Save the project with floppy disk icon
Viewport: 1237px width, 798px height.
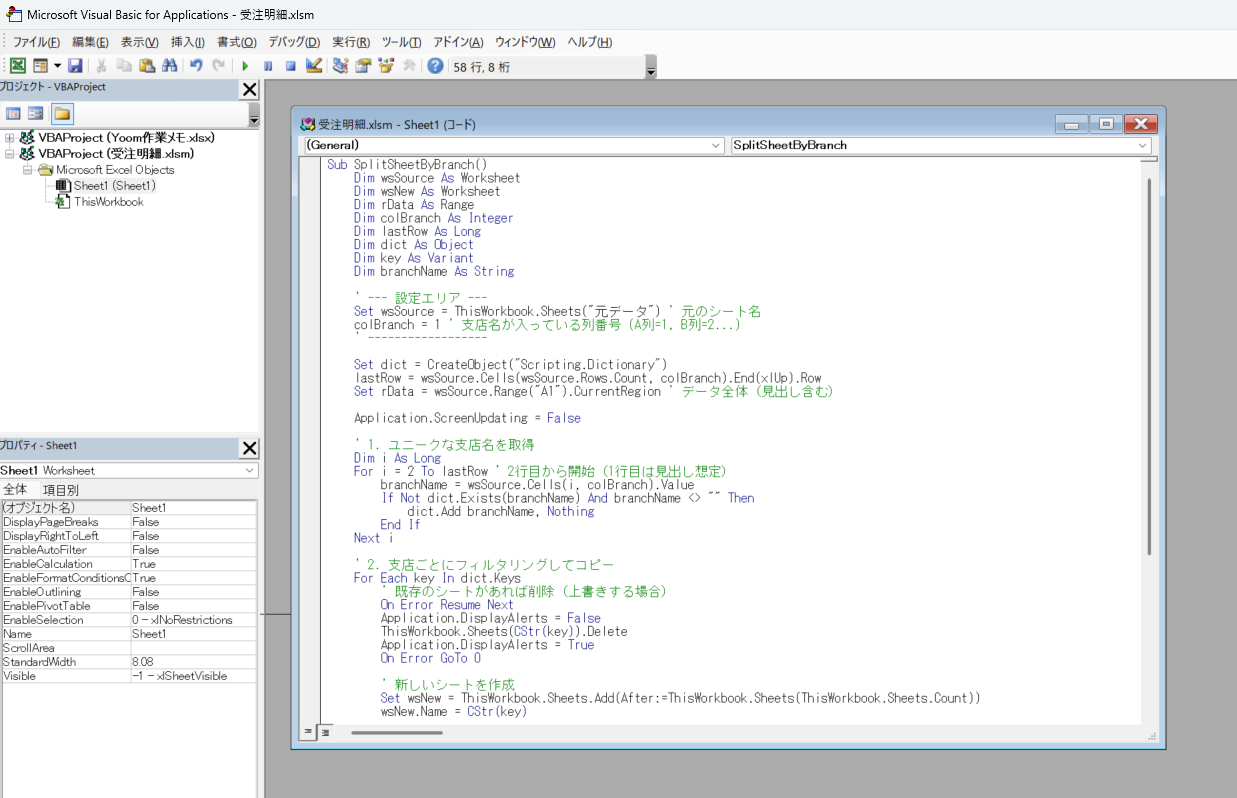coord(75,66)
